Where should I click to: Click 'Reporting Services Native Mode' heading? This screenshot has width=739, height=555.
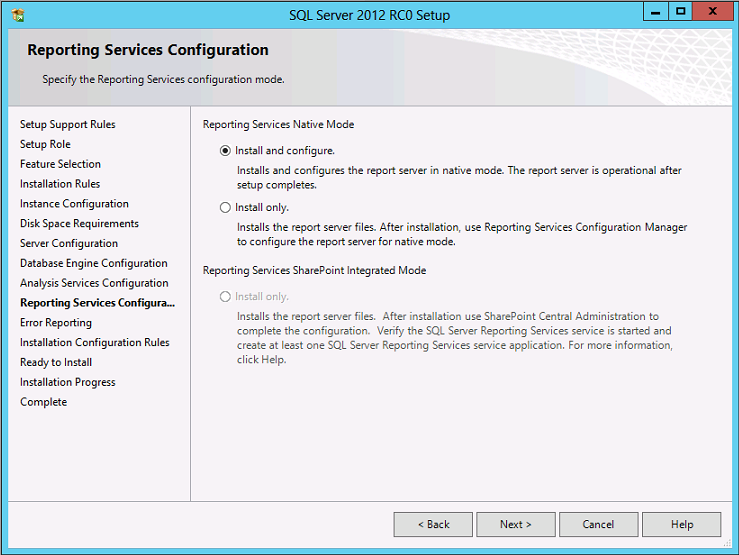point(279,124)
